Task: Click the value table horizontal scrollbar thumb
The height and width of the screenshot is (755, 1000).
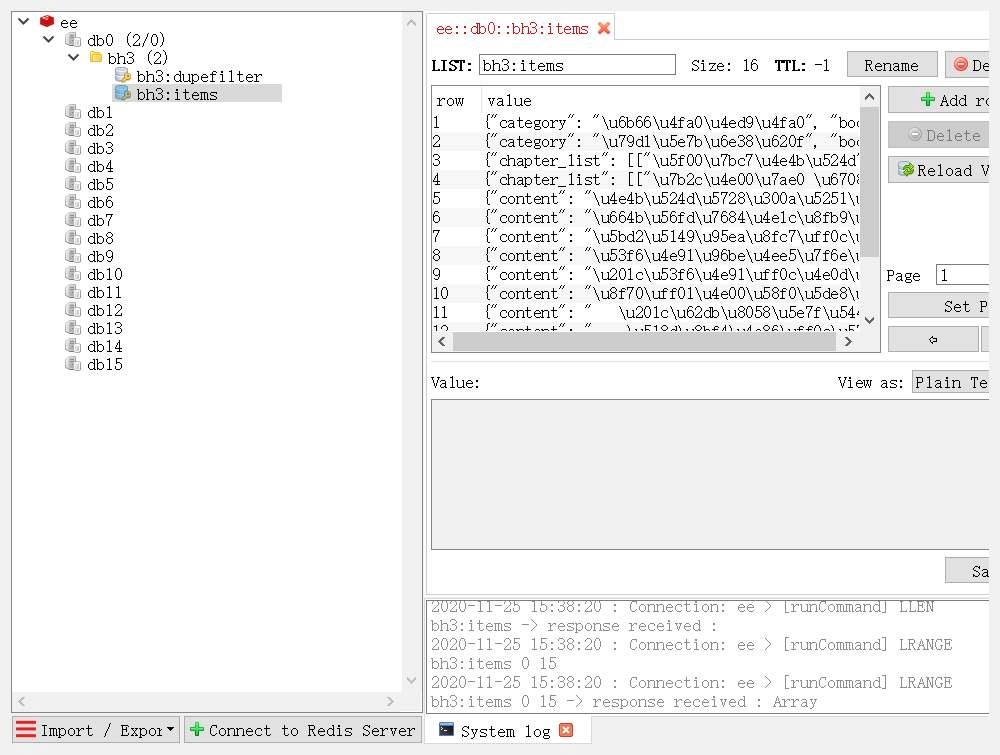Action: [x=644, y=342]
